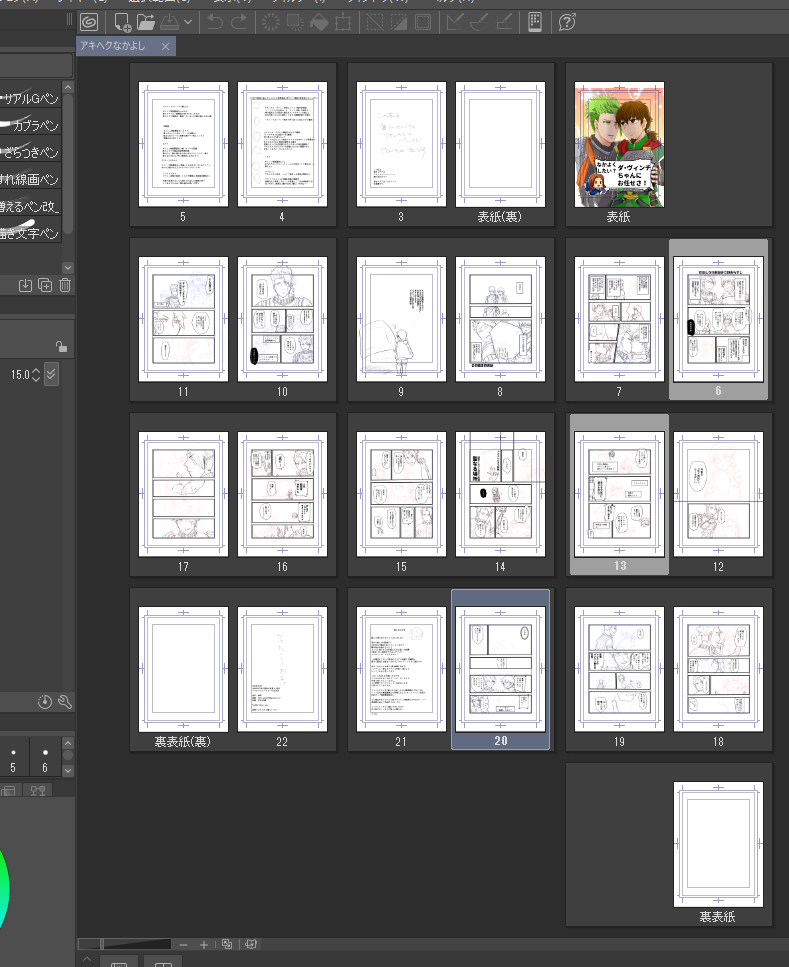The width and height of the screenshot is (789, 967).
Task: Click sub tool list scroll-up arrow
Action: coord(68,87)
